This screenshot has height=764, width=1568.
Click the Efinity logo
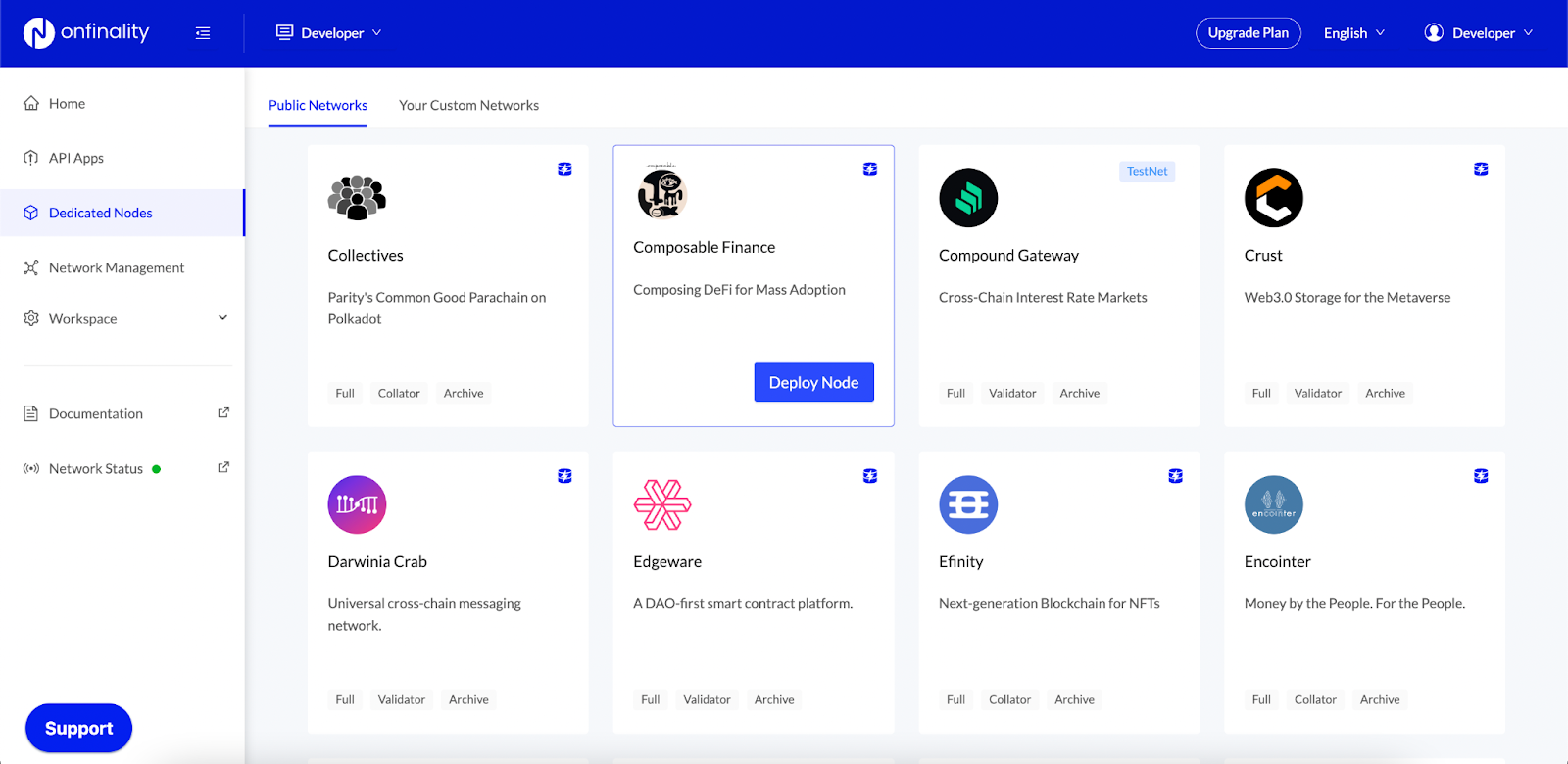[968, 504]
